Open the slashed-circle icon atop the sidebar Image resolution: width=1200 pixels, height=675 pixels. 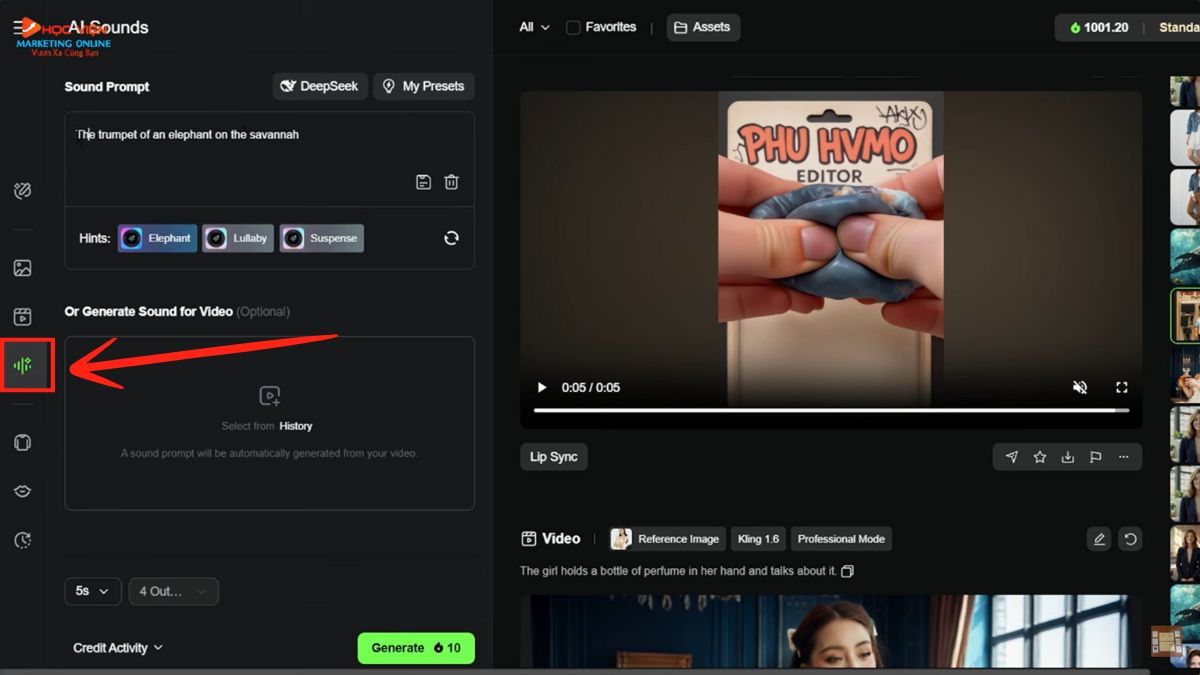coord(22,191)
